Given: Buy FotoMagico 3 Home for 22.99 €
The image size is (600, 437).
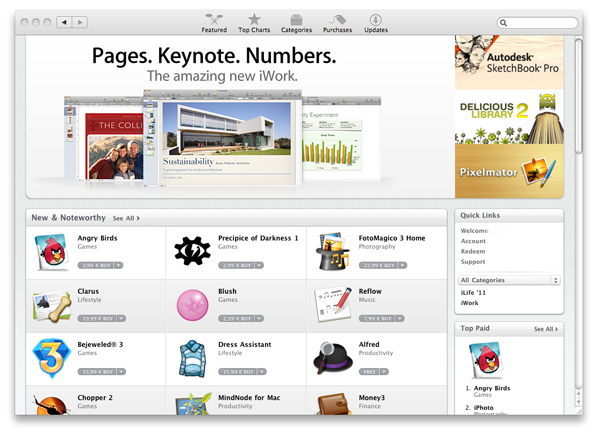Looking at the screenshot, I should [x=378, y=265].
